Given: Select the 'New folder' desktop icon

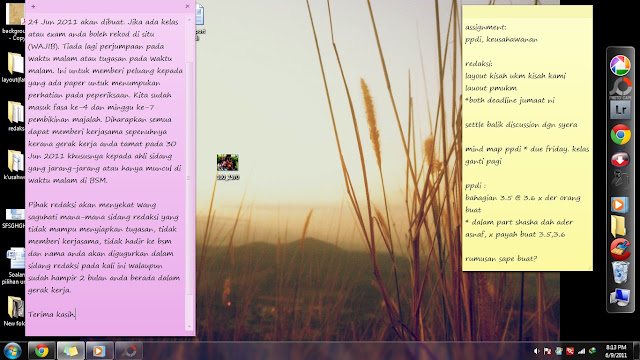Looking at the screenshot, I should (15, 310).
